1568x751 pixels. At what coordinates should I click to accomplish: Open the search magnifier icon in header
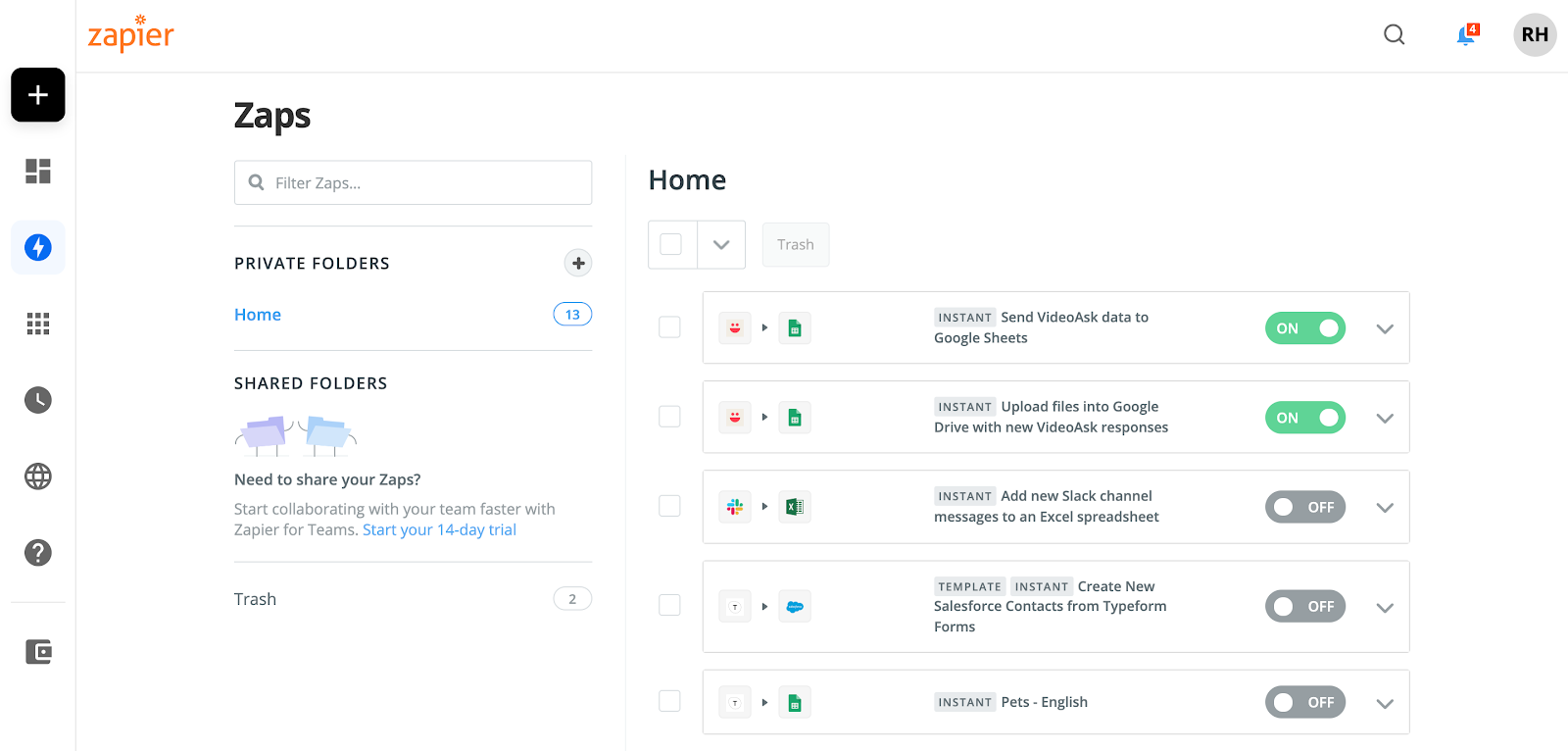1394,35
